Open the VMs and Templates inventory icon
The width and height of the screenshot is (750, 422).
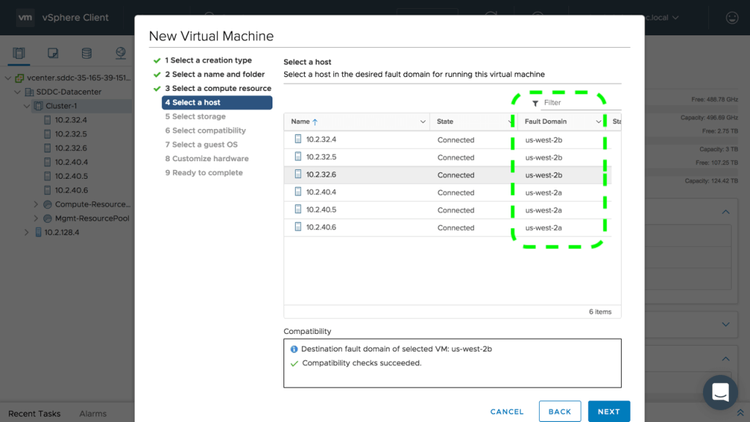53,53
